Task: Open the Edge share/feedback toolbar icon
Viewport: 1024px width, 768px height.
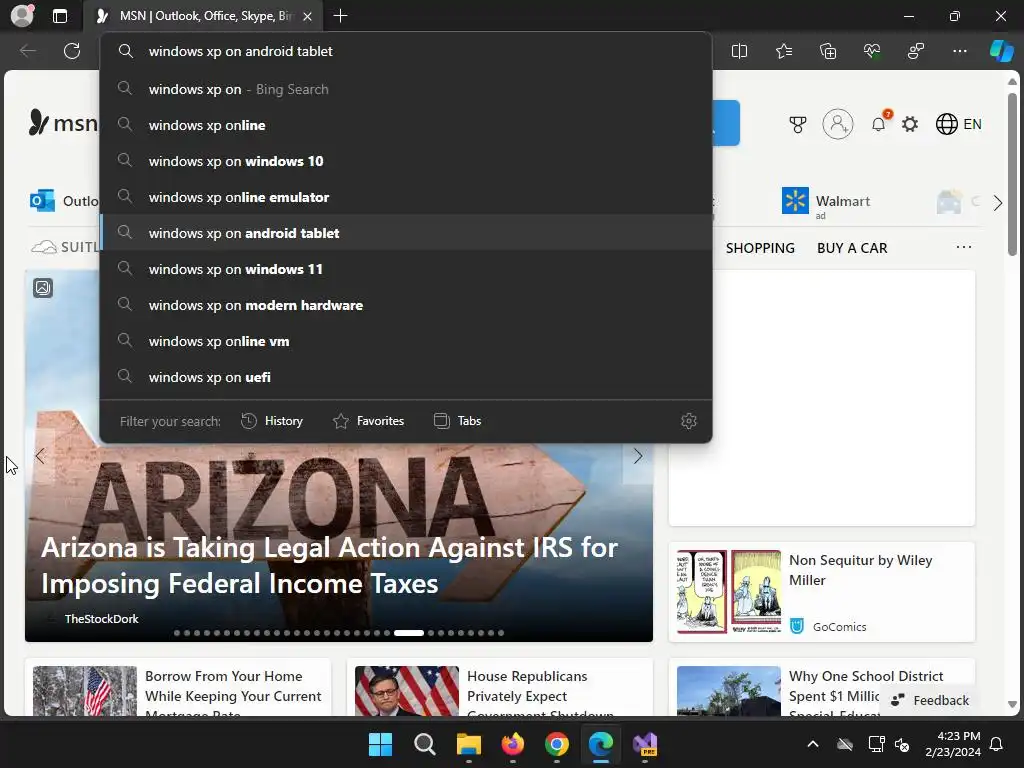Action: [916, 51]
